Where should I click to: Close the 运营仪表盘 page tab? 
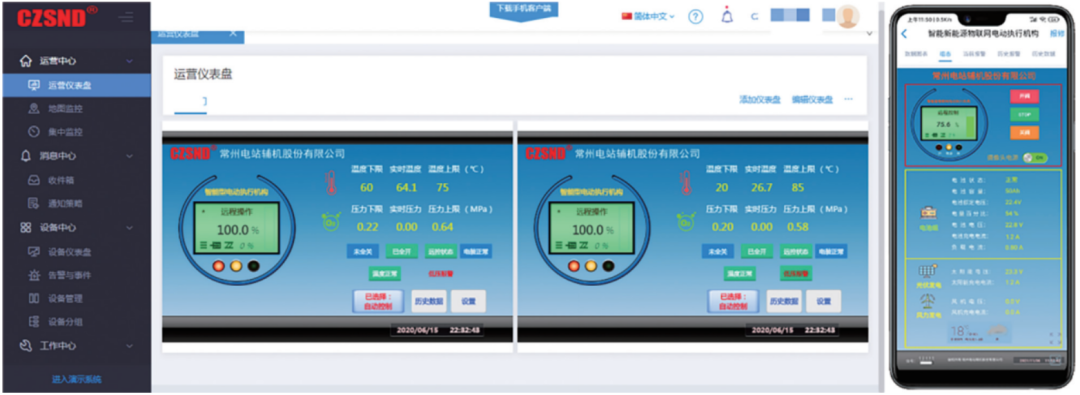click(232, 33)
